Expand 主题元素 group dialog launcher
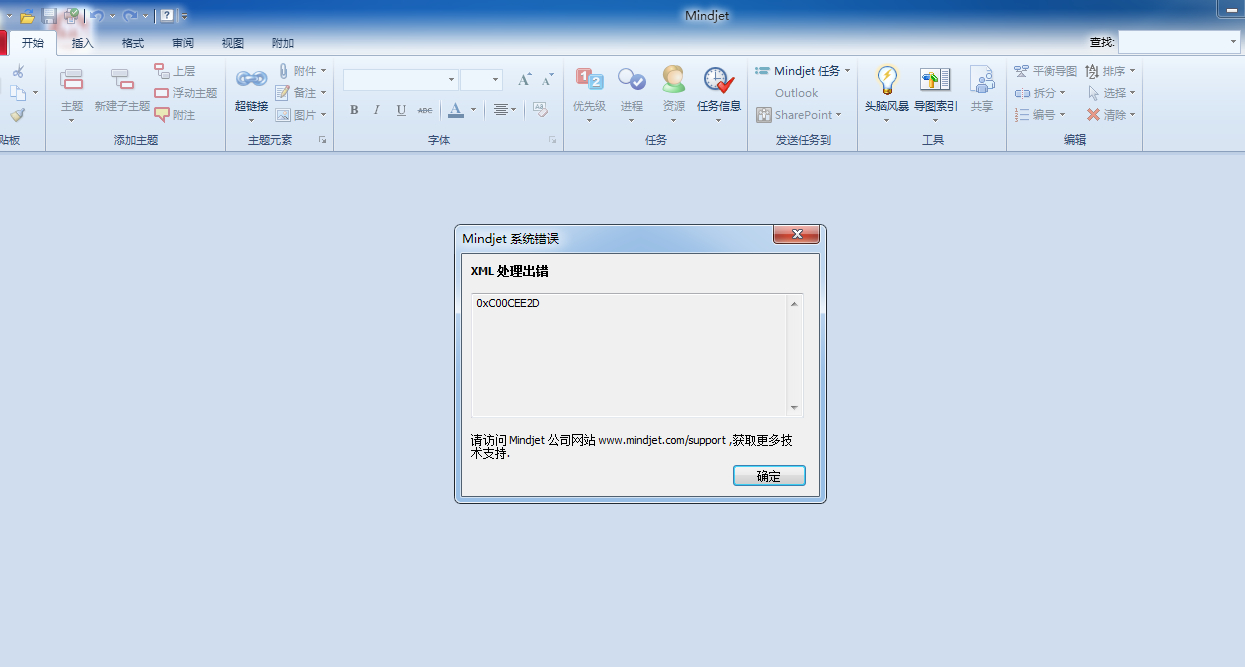 323,141
